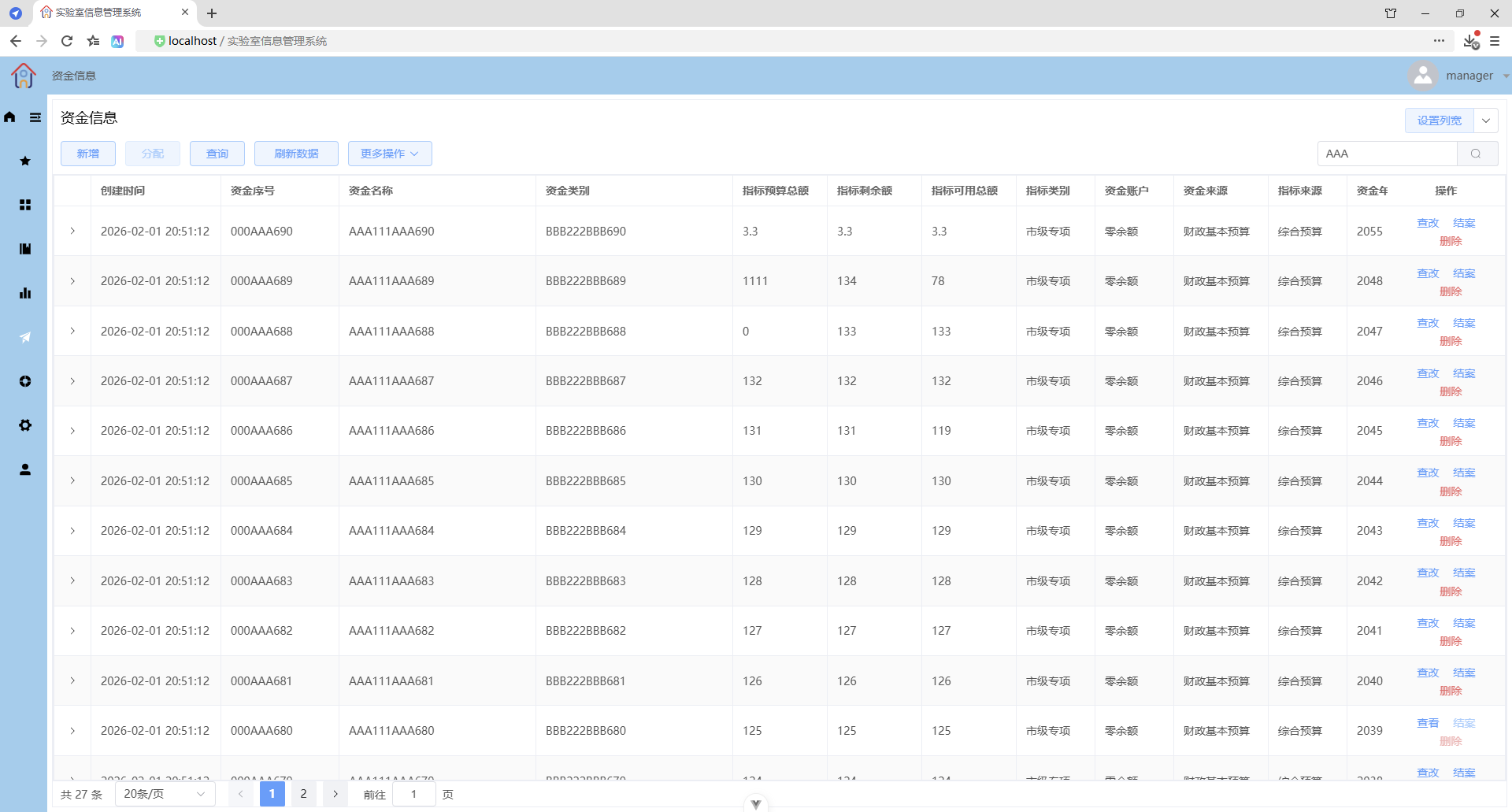Bookmark the page with the star icon
This screenshot has height=812, width=1512.
pyautogui.click(x=94, y=41)
